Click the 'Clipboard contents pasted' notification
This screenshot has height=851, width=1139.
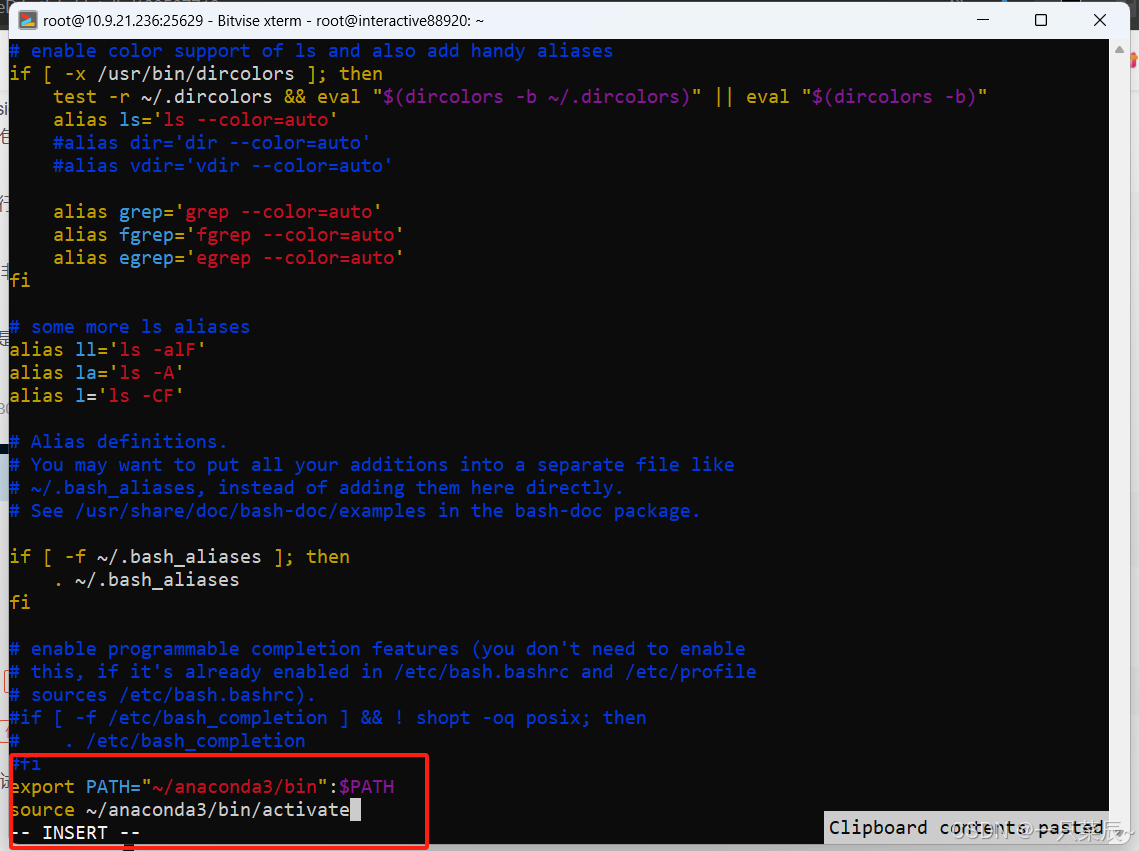tap(966, 828)
